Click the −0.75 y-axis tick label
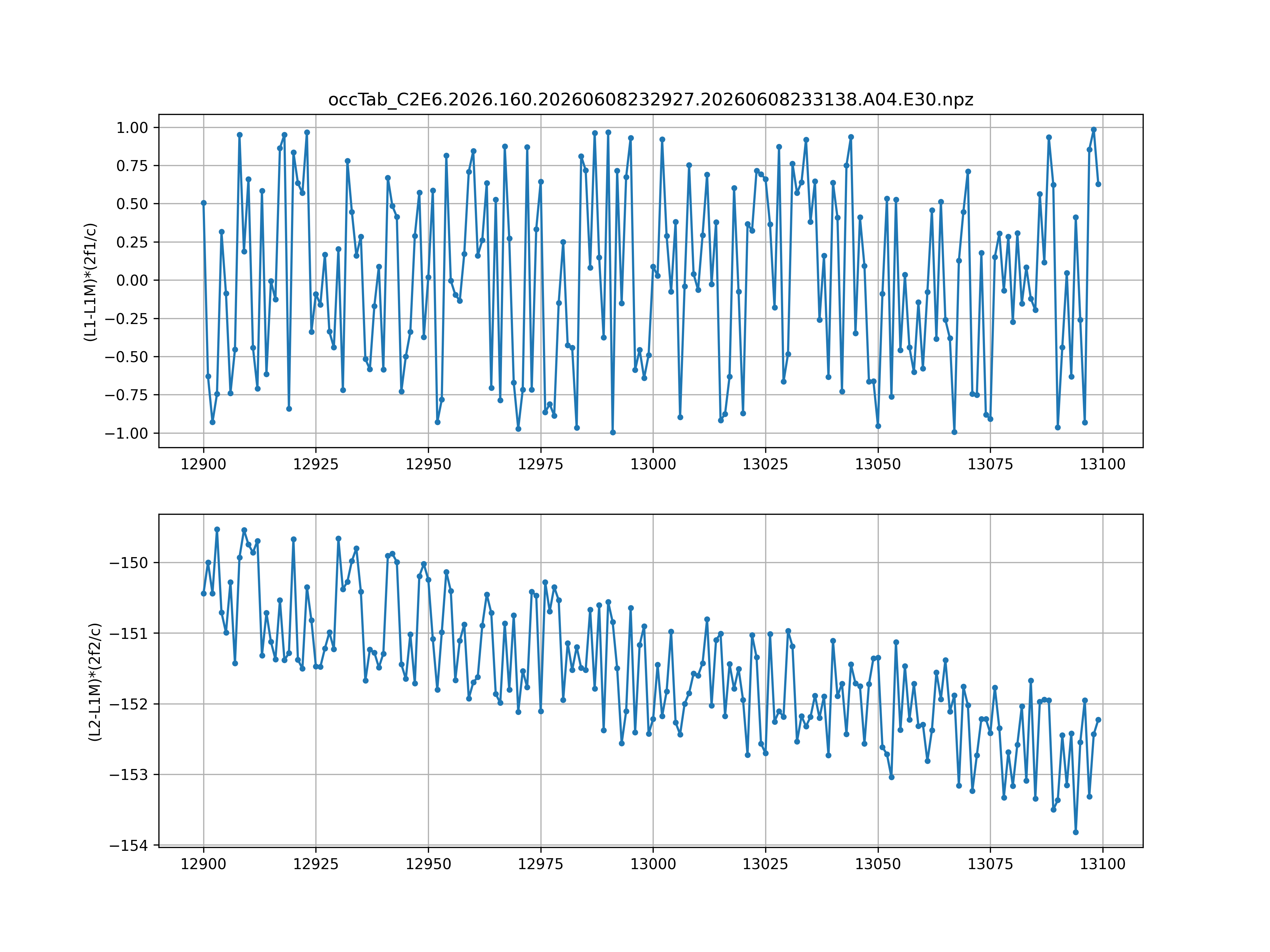The width and height of the screenshot is (1270, 952). (x=126, y=395)
